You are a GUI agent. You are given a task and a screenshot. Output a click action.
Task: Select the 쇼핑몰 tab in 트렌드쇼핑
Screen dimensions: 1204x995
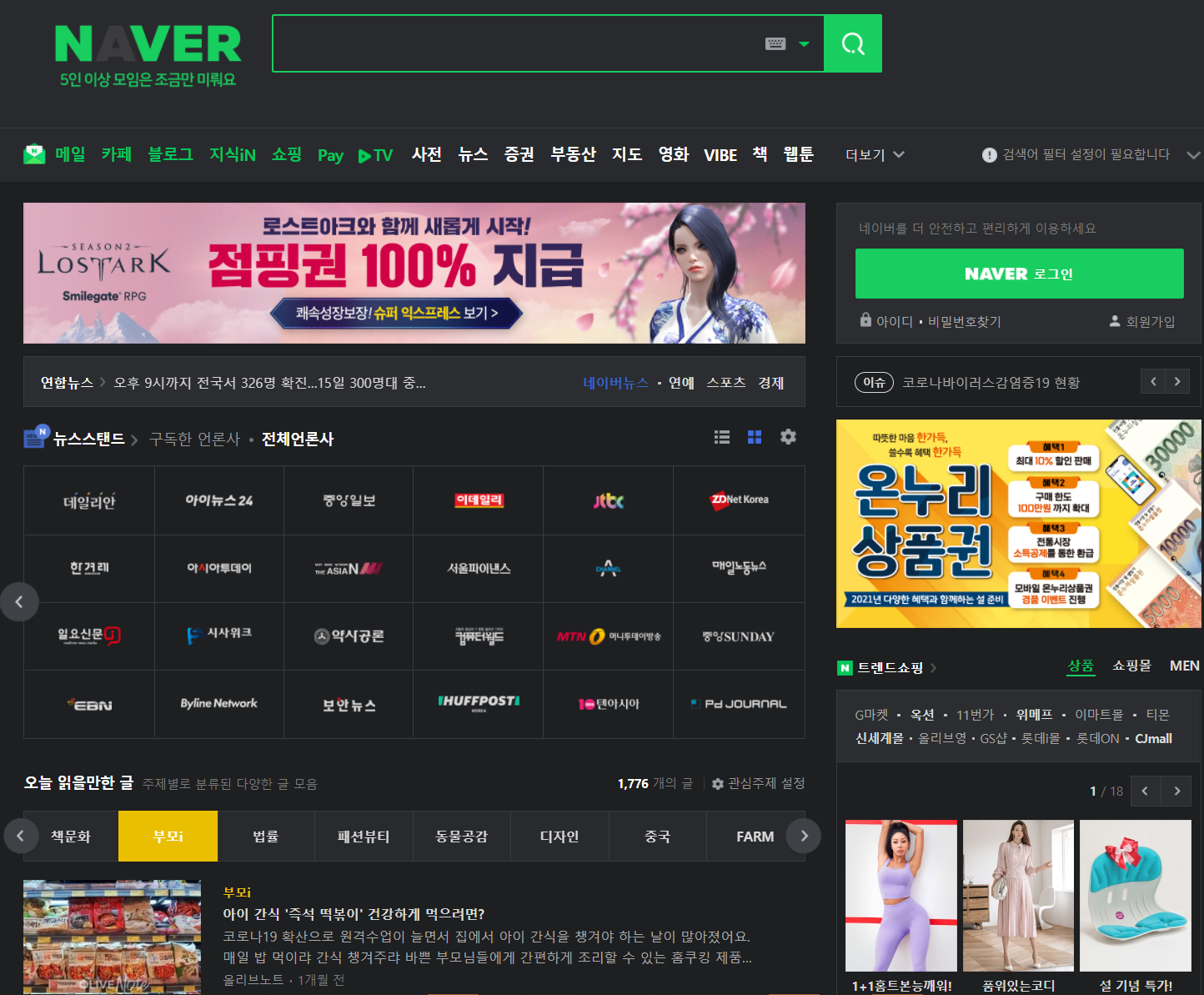tap(1131, 666)
